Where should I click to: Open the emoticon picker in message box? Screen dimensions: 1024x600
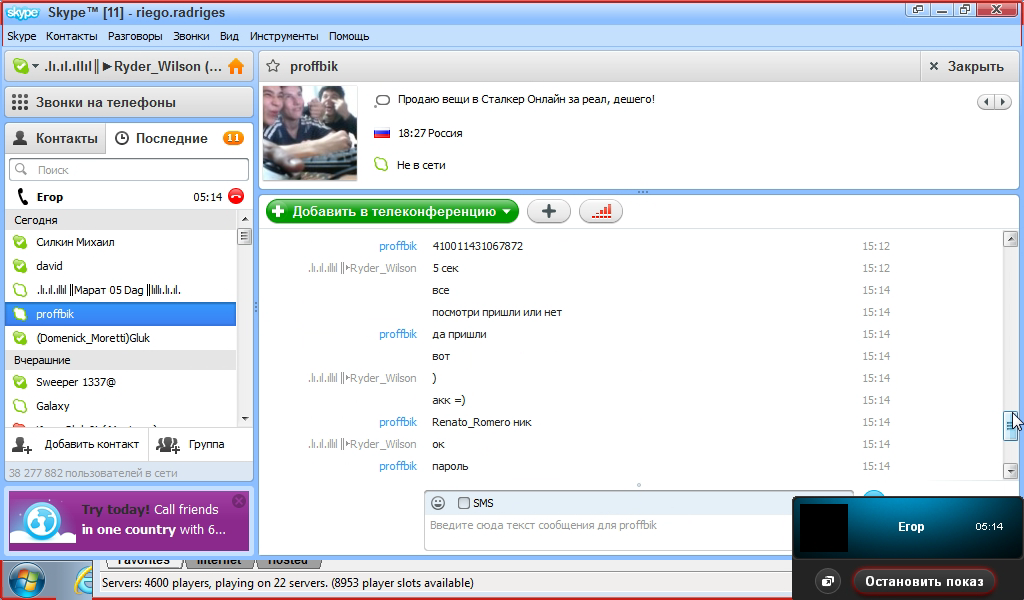coord(438,503)
